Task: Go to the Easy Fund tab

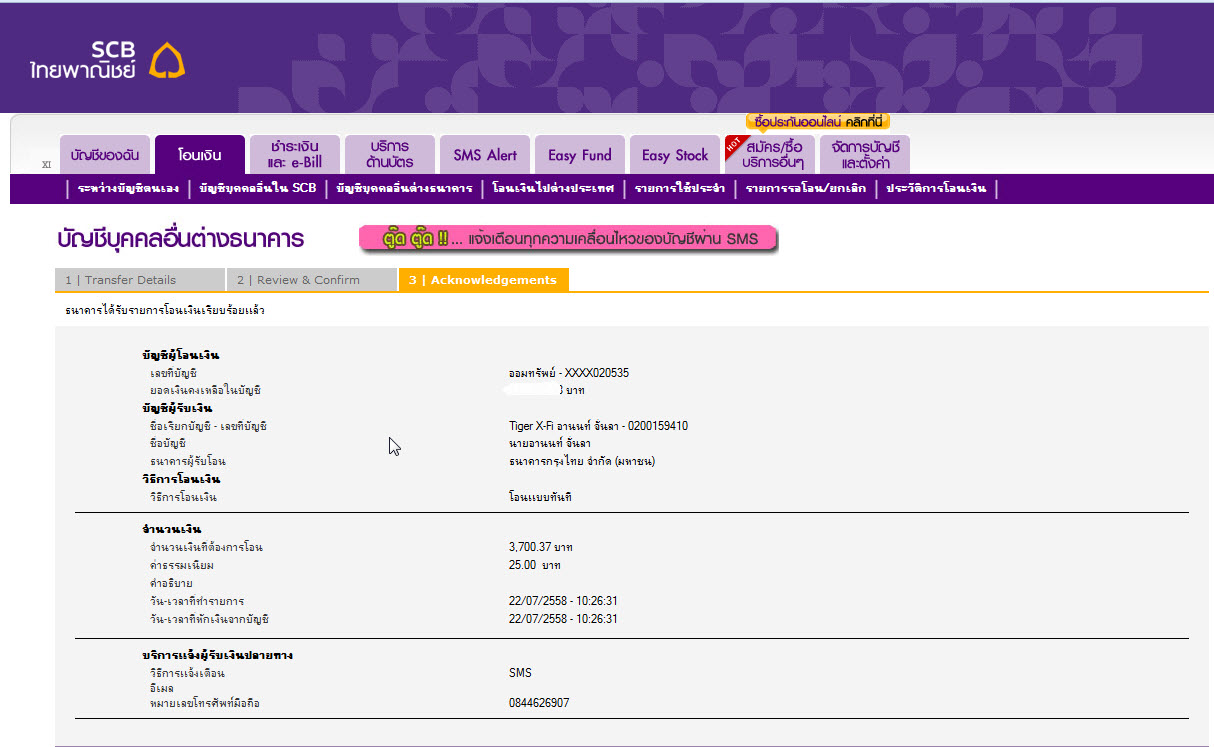Action: pyautogui.click(x=580, y=155)
